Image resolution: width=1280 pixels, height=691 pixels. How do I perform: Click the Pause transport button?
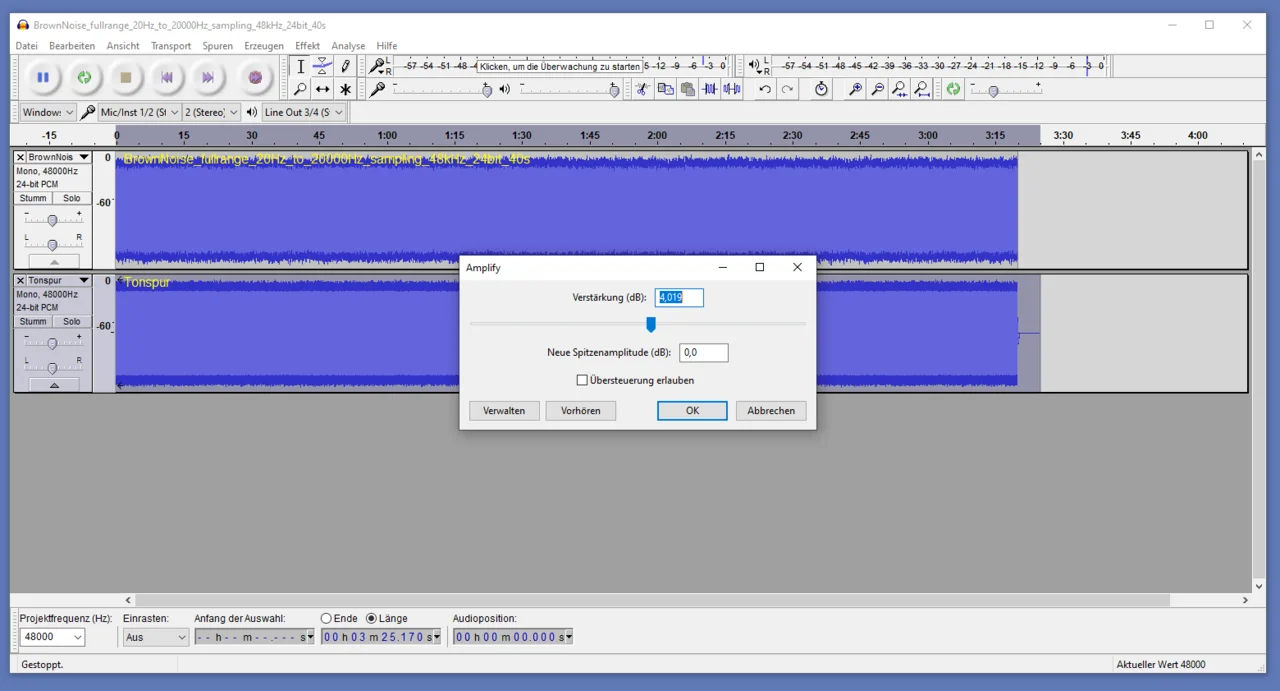[x=43, y=77]
